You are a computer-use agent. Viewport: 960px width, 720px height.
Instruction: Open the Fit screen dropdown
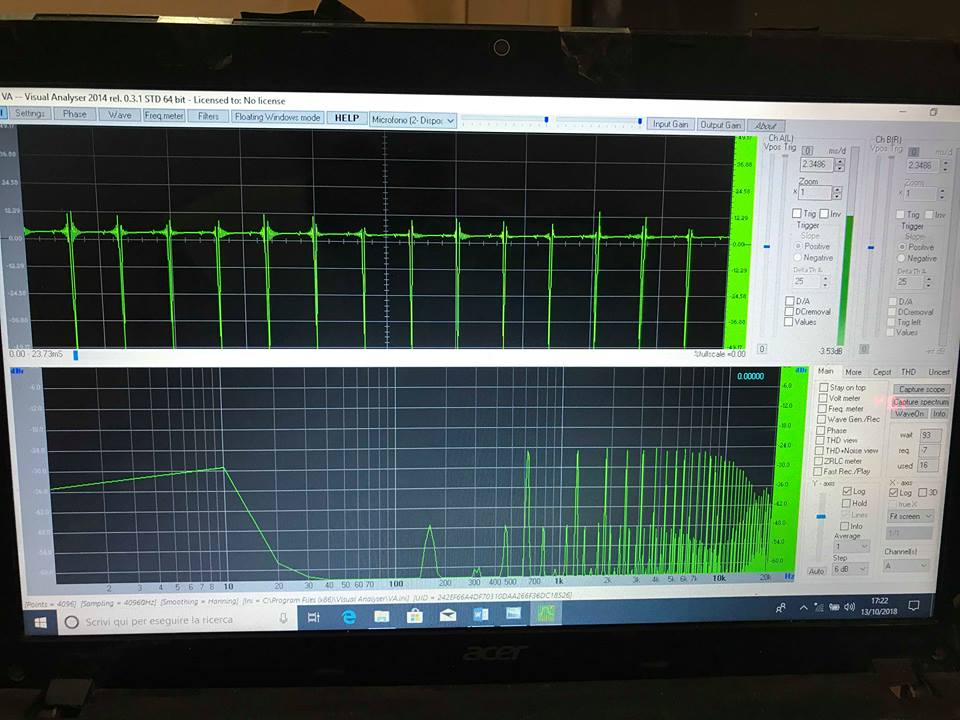(911, 516)
